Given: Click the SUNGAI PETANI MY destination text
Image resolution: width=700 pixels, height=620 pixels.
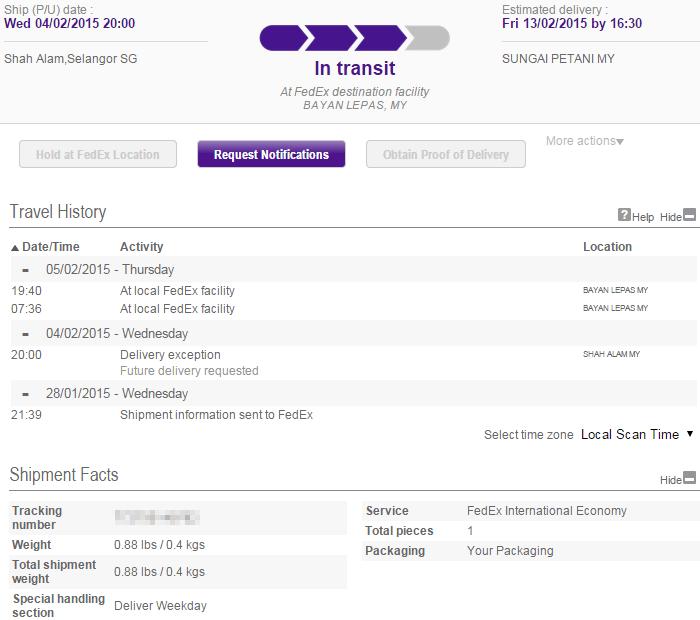Looking at the screenshot, I should pos(558,59).
